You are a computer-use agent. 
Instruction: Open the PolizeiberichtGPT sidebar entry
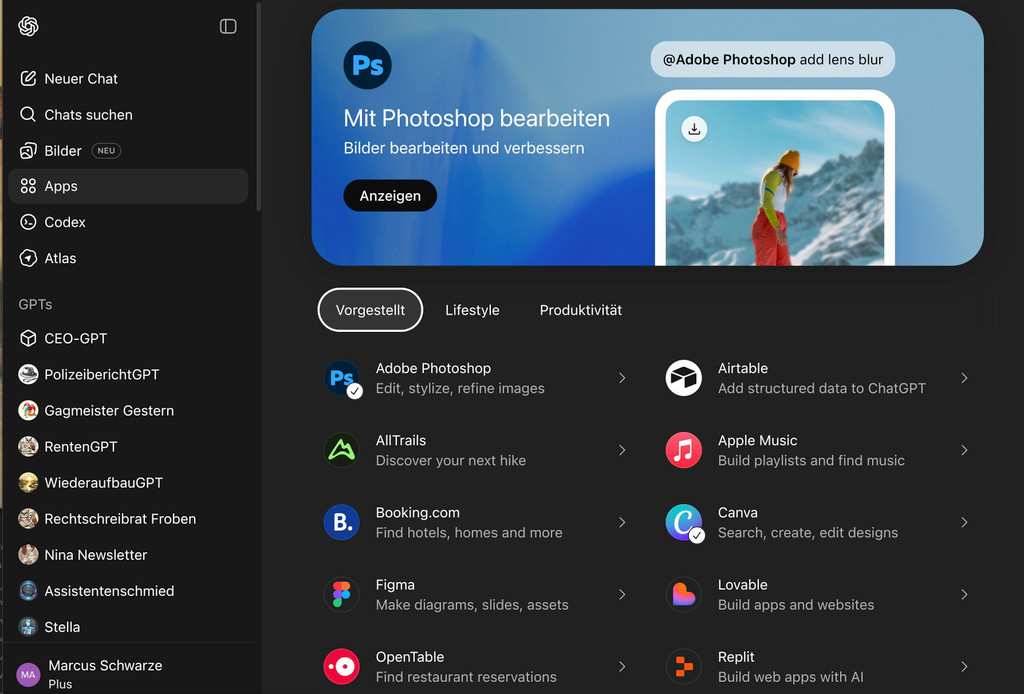tap(101, 375)
